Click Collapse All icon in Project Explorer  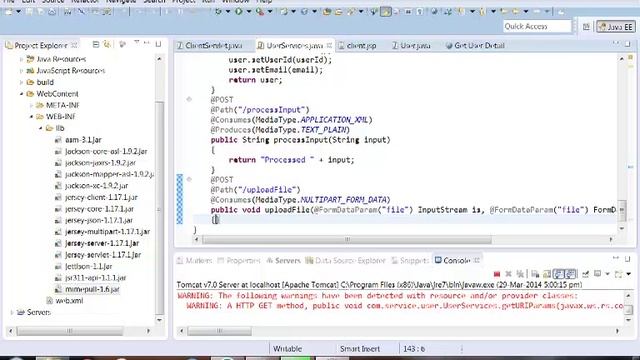click(96, 44)
